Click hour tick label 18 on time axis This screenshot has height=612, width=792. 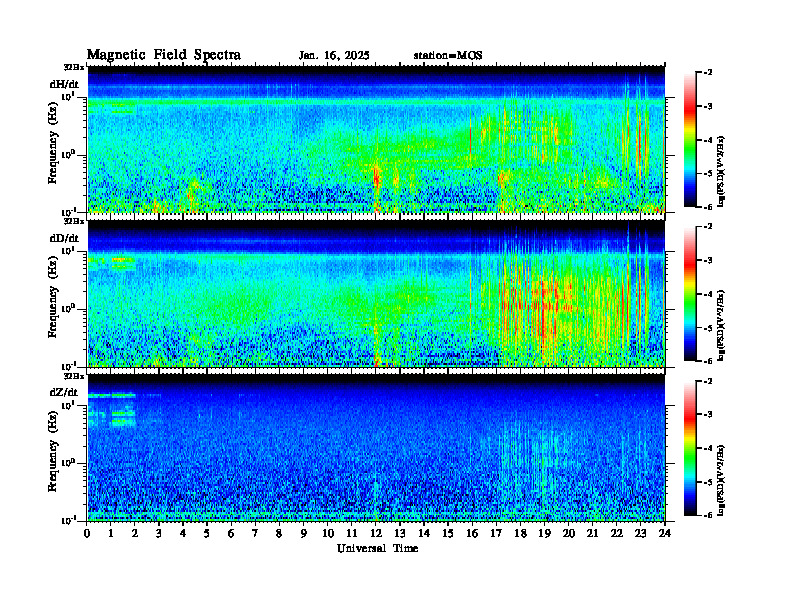pyautogui.click(x=520, y=534)
